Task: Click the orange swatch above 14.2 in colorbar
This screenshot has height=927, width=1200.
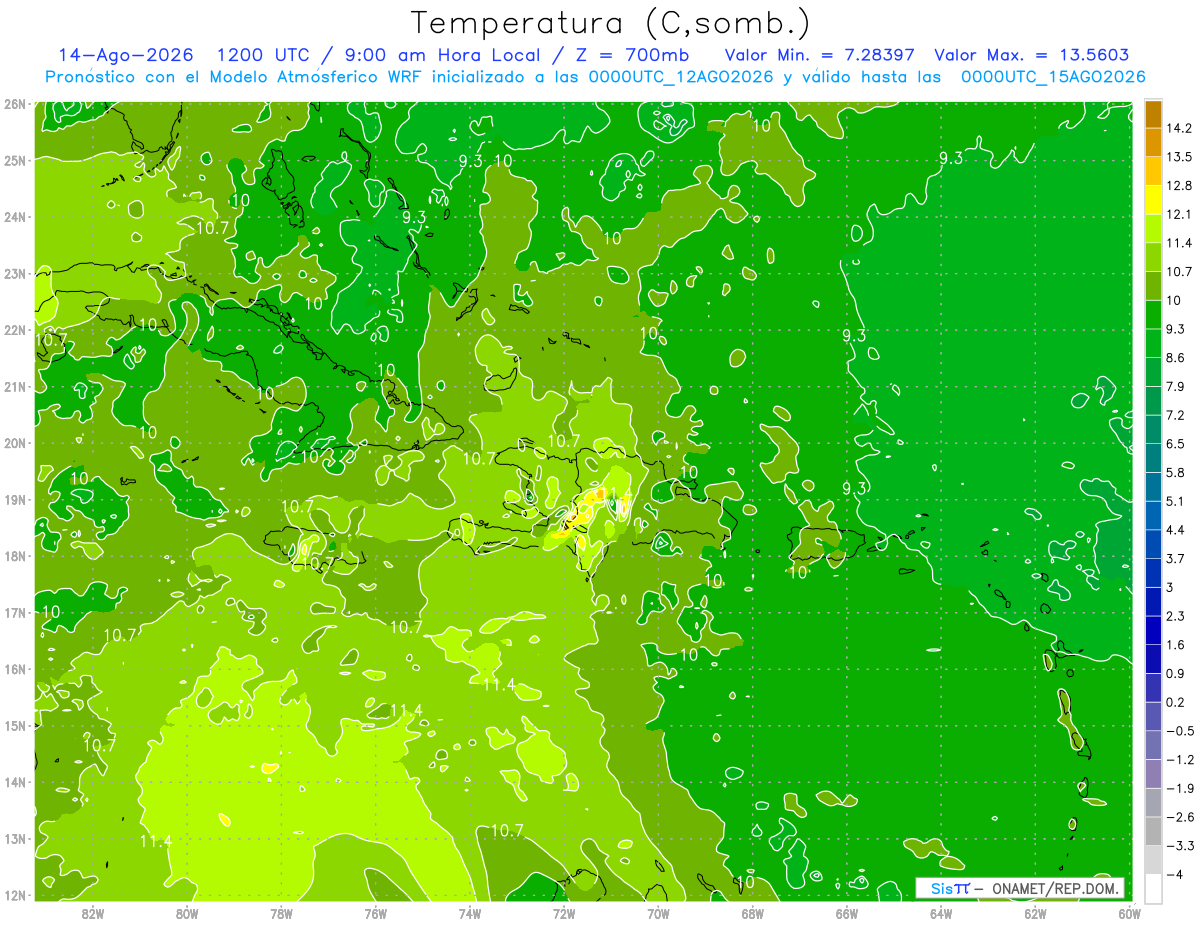Action: pos(1153,114)
